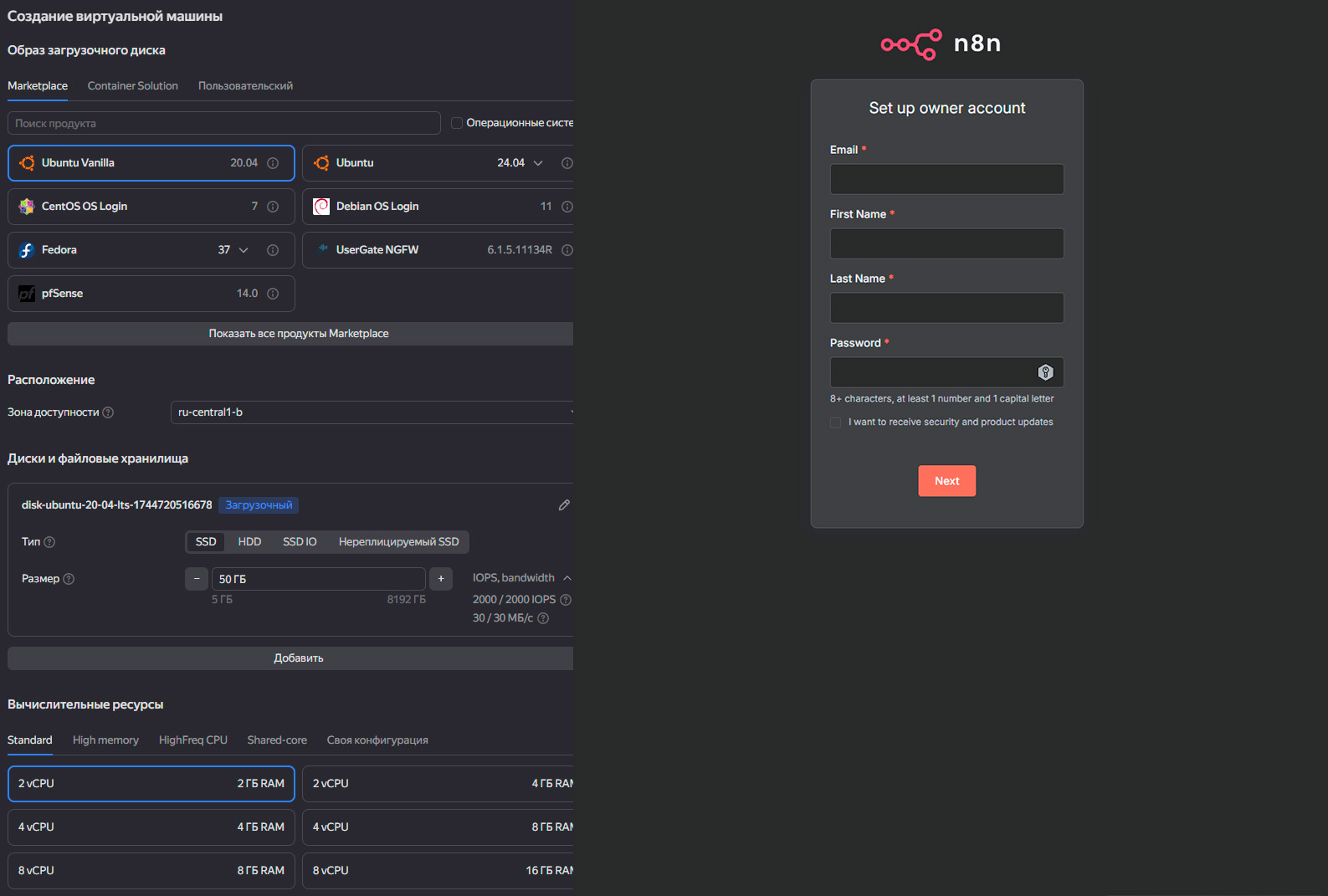Select the Нереплицируемый SSD disk type
Image resolution: width=1328 pixels, height=896 pixels.
tap(398, 542)
